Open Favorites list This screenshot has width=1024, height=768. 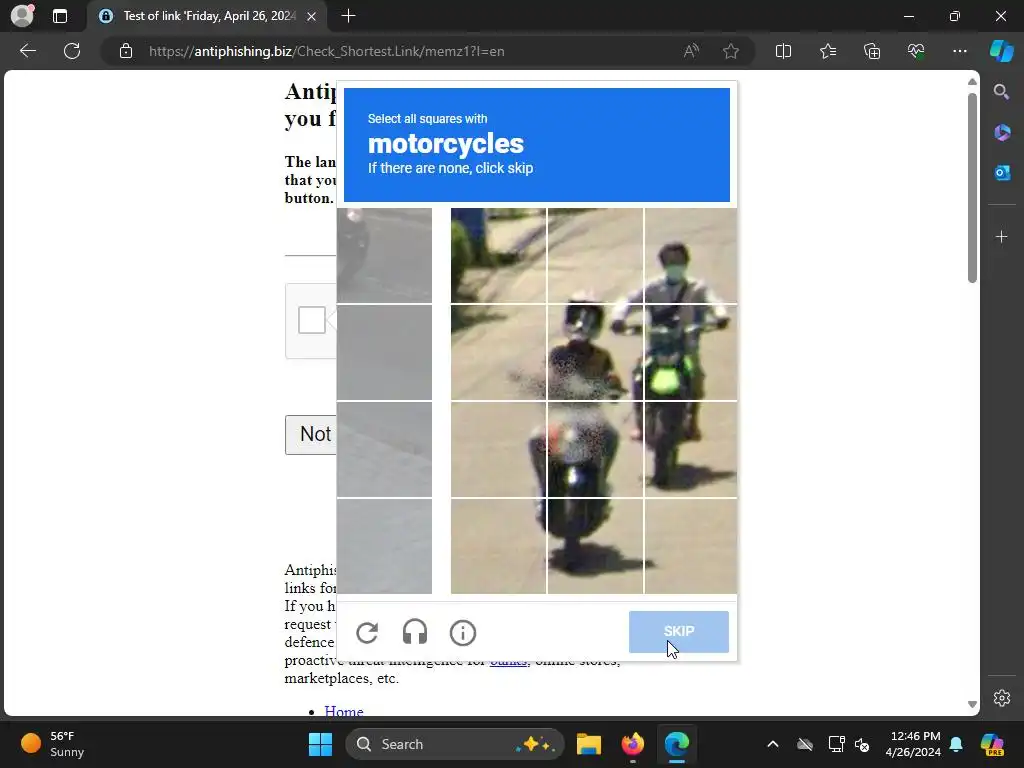point(827,51)
